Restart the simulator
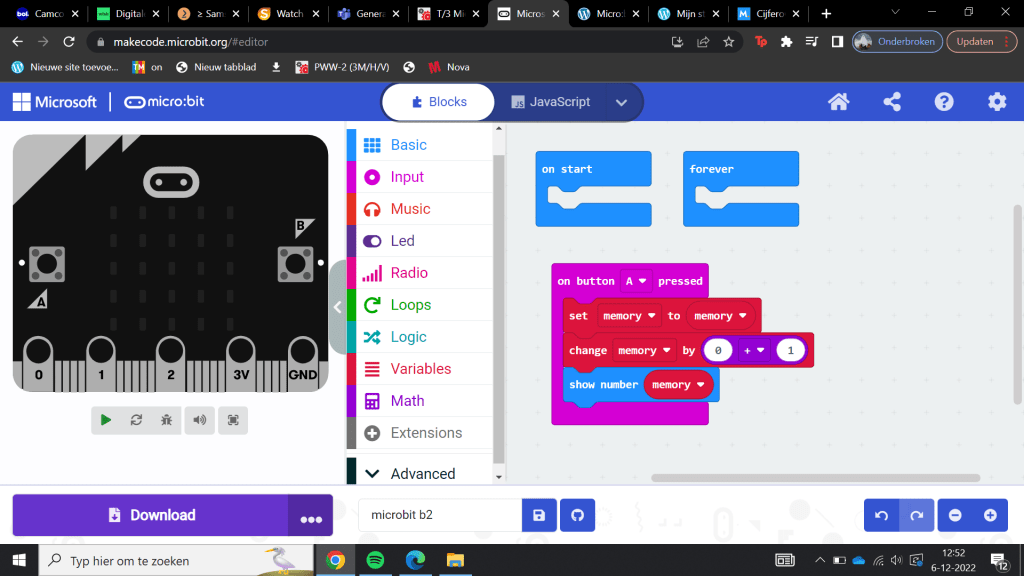This screenshot has height=576, width=1024. click(136, 421)
